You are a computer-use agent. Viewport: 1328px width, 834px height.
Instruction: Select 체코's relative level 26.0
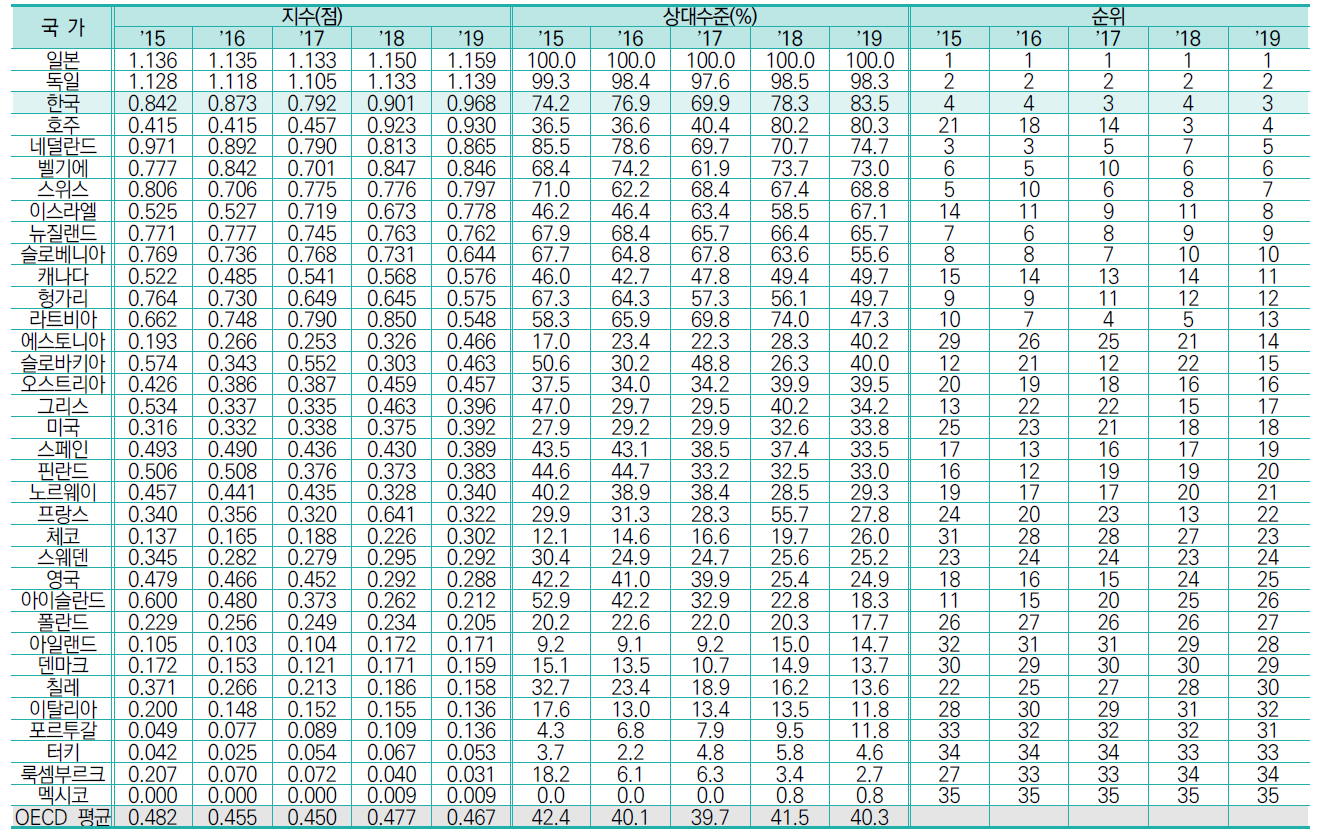coord(868,536)
